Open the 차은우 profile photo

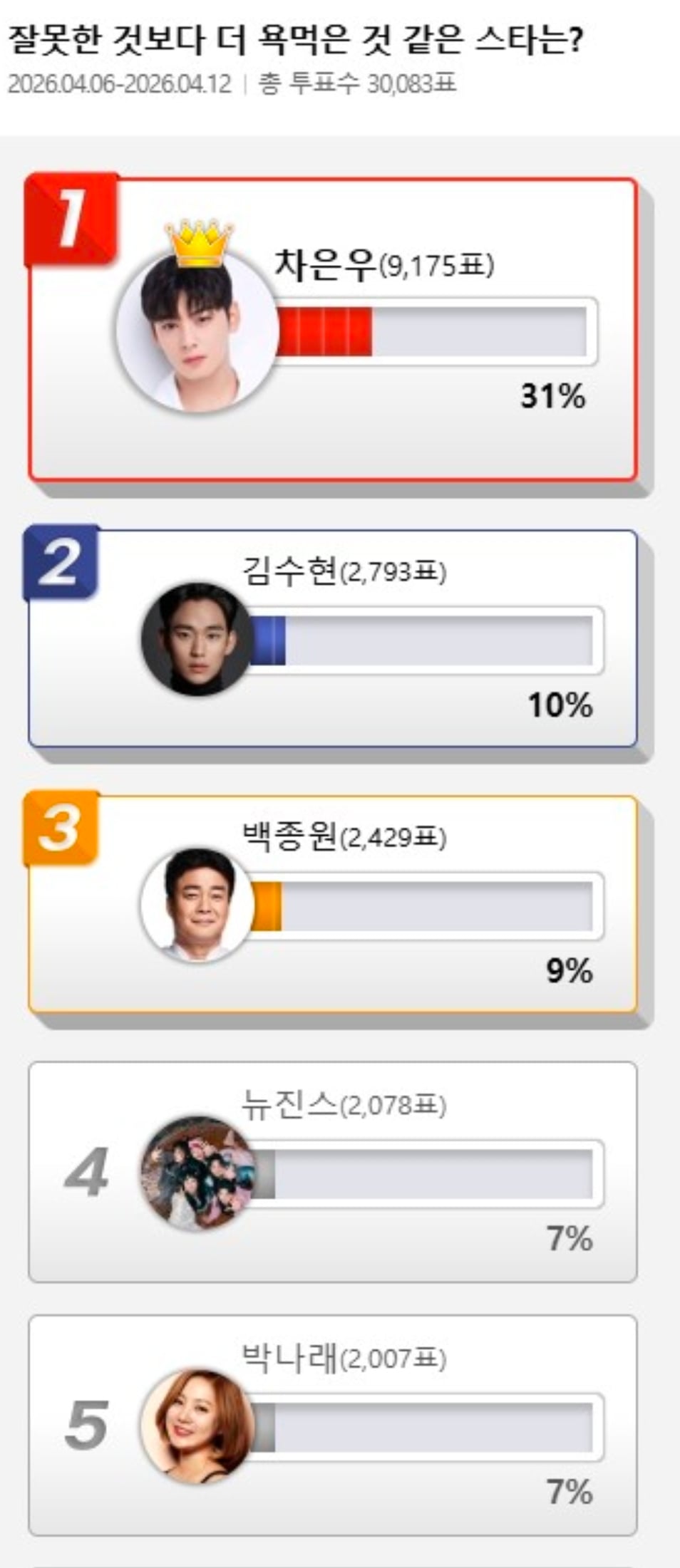197,331
